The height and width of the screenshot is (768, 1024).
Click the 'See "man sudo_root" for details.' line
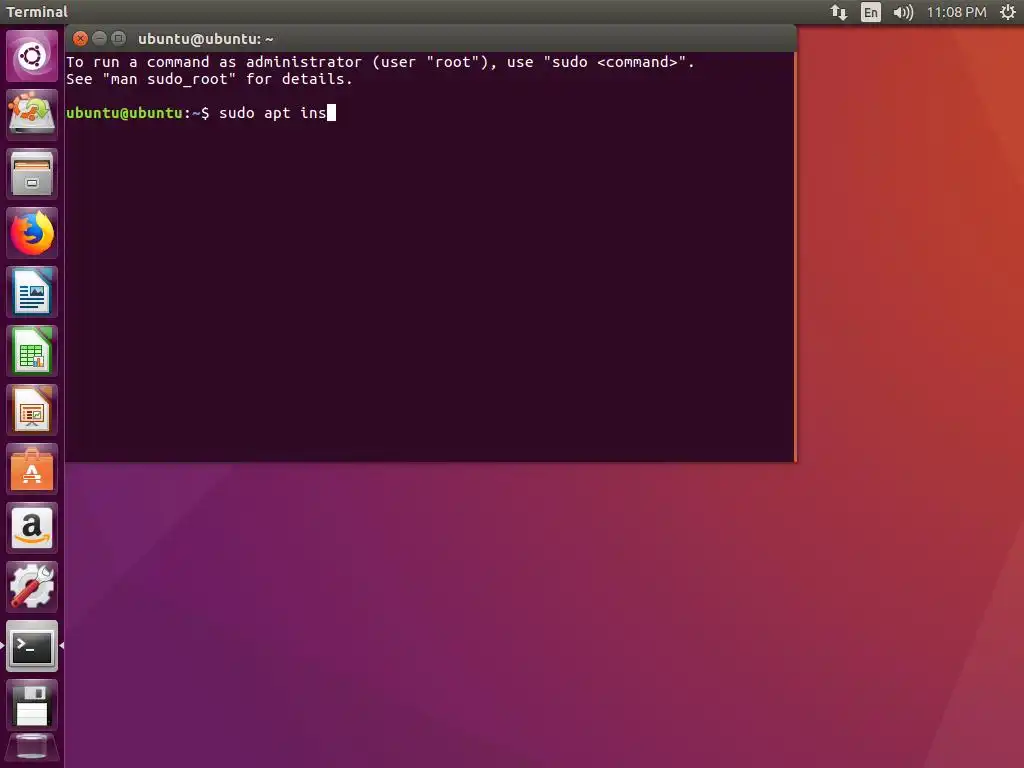pos(209,79)
